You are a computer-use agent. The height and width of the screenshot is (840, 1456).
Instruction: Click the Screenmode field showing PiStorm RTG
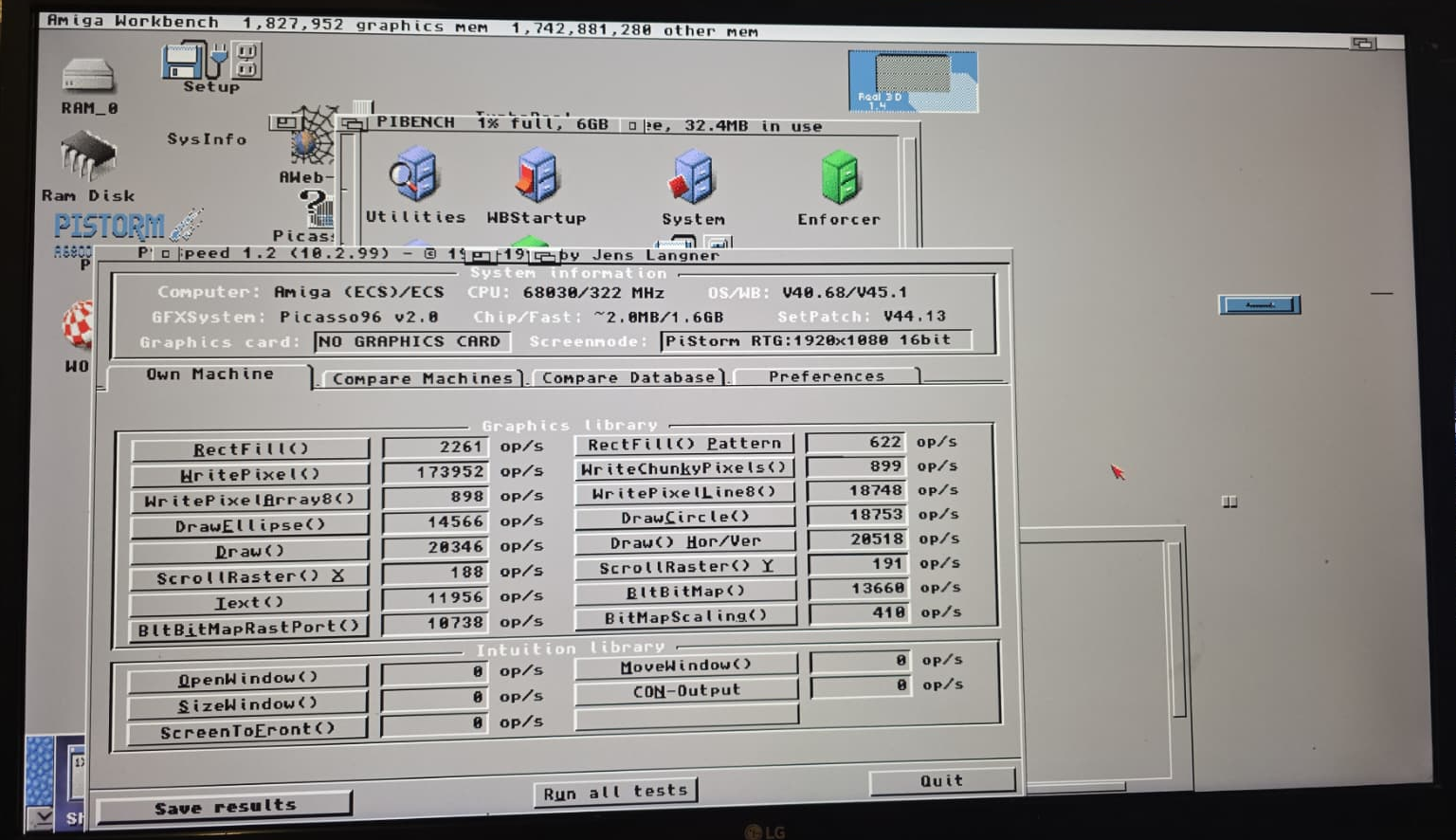[815, 340]
